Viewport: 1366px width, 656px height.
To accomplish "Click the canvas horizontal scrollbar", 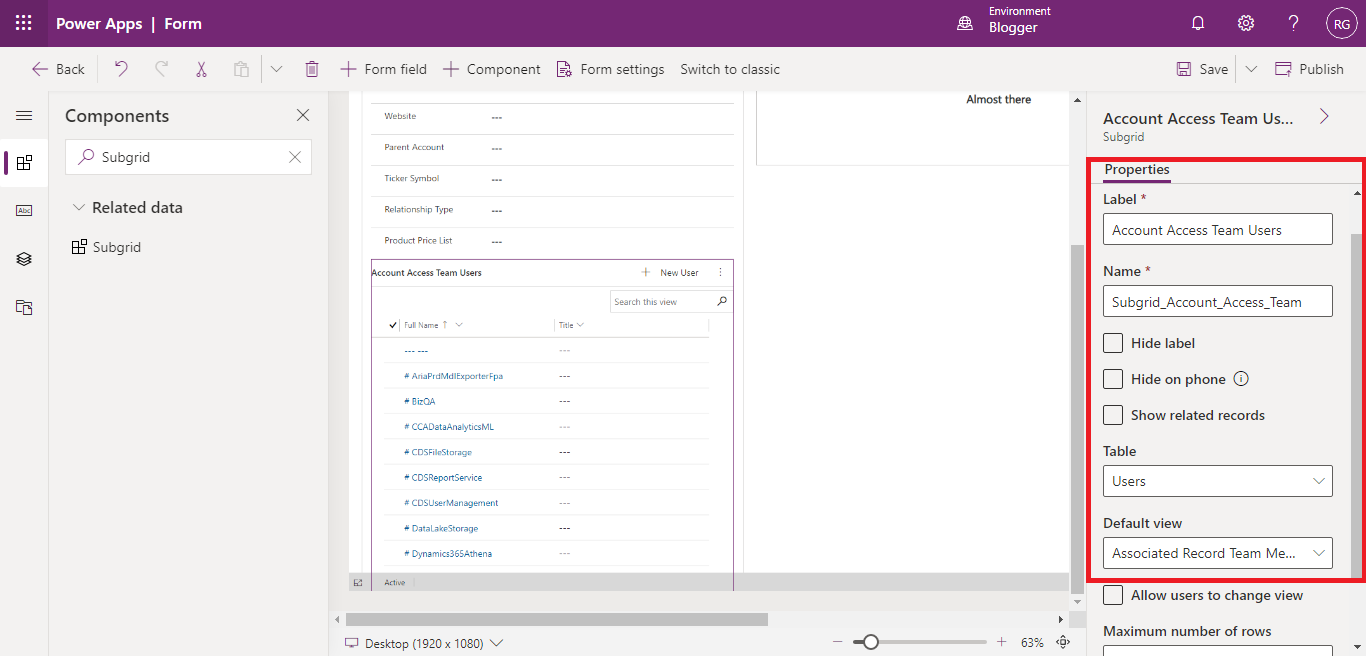I will click(x=557, y=620).
